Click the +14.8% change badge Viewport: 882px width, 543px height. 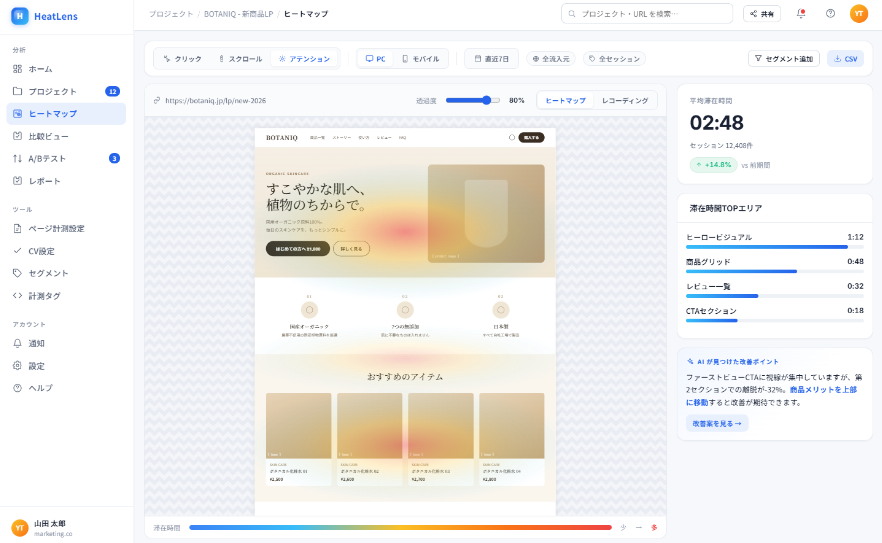pos(713,164)
